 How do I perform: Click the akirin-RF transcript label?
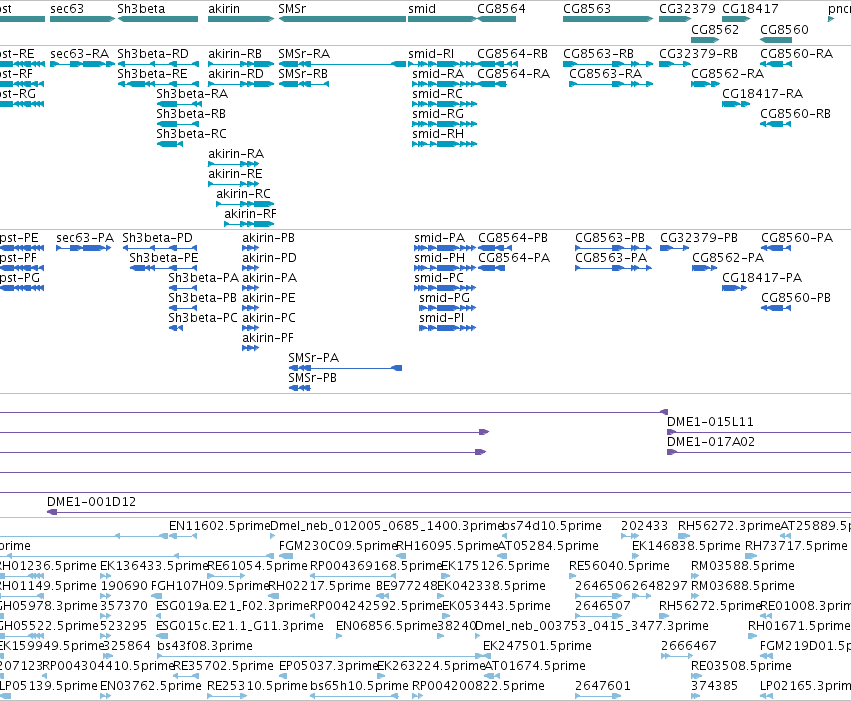250,214
